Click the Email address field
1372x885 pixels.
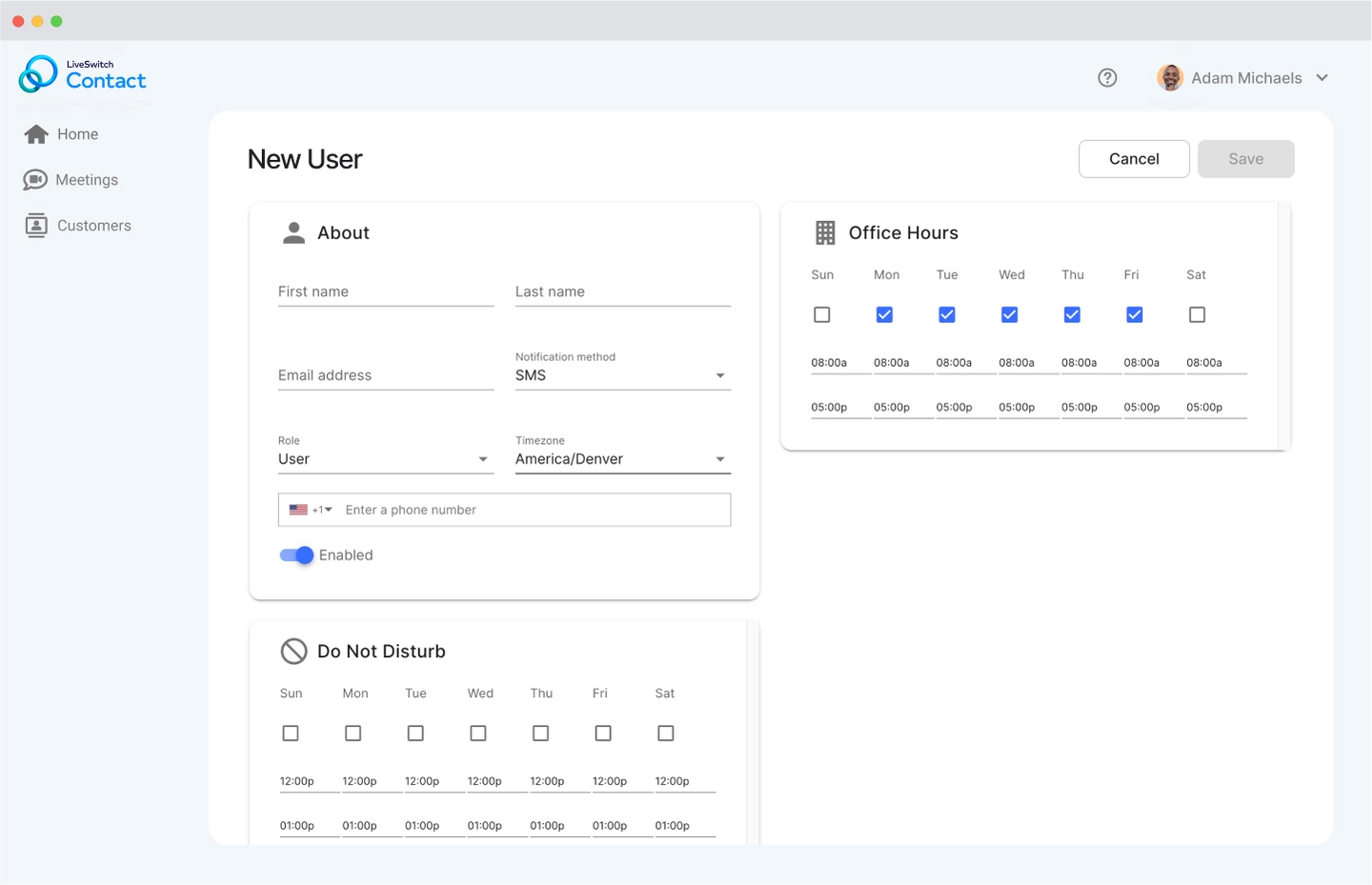(386, 376)
